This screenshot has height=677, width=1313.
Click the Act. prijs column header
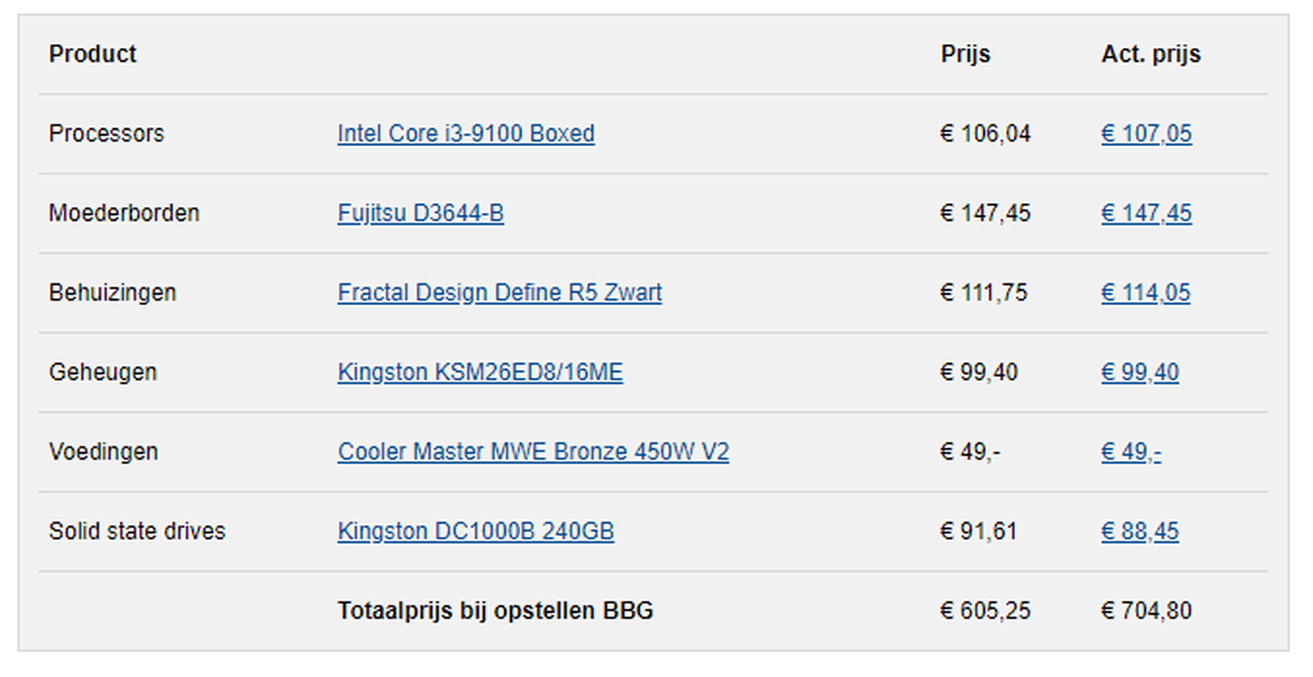coord(1150,54)
